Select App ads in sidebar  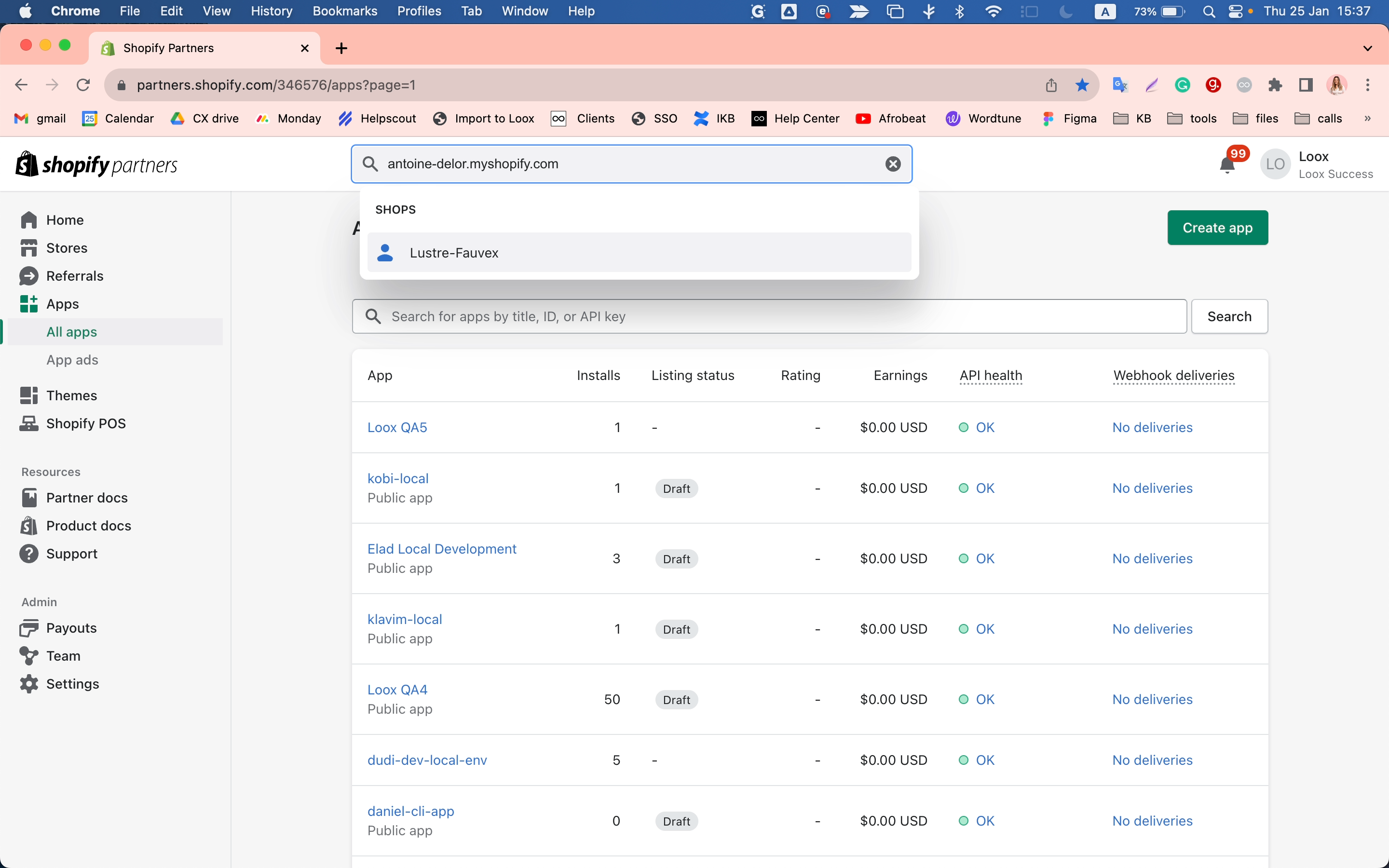(72, 360)
